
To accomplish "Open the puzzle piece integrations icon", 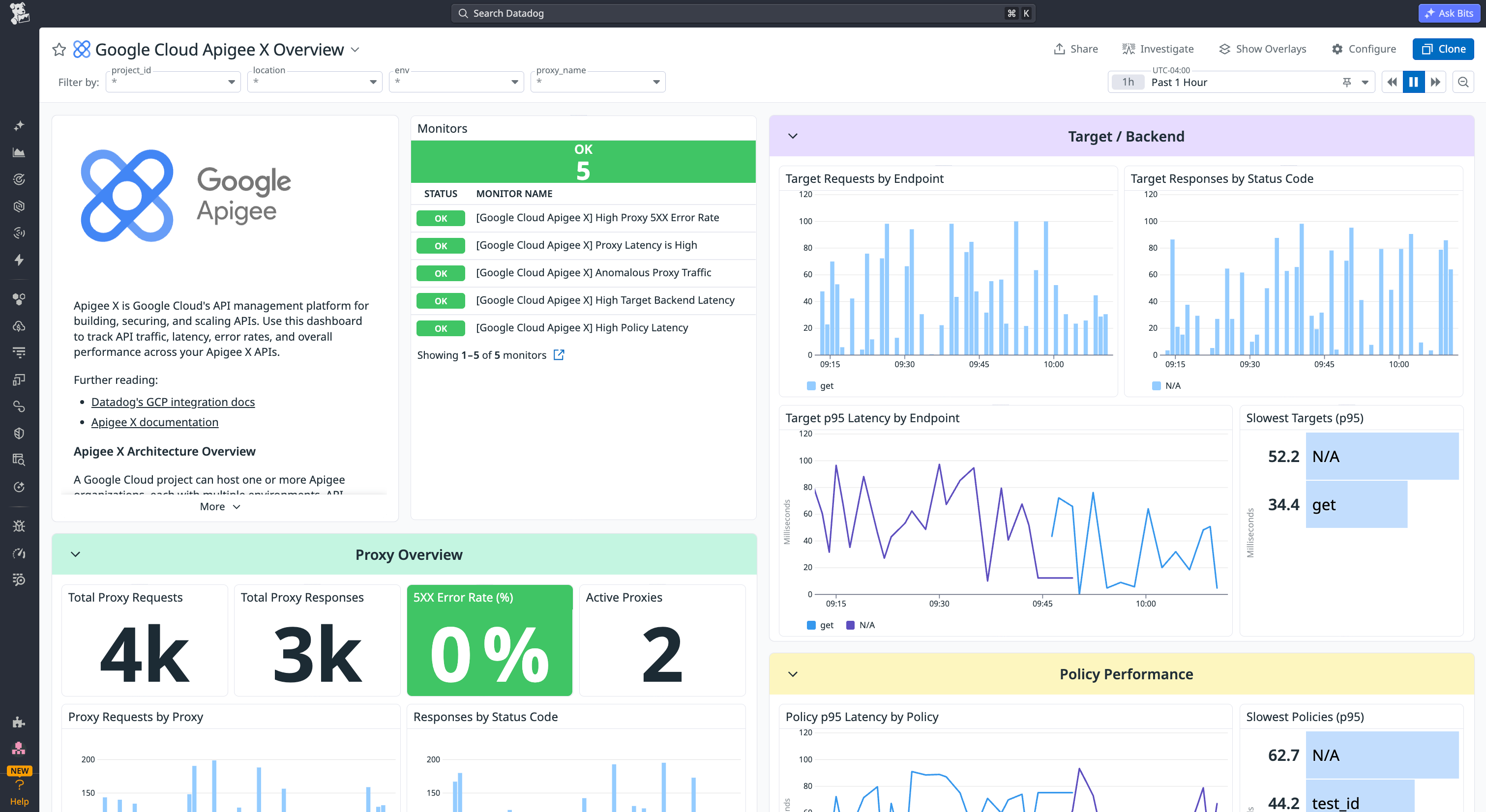I will coord(19,722).
